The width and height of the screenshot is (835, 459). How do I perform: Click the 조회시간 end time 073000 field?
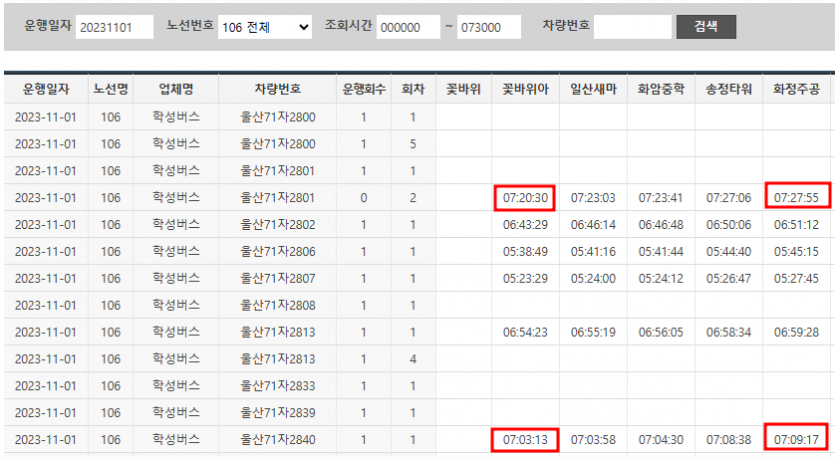[x=488, y=27]
